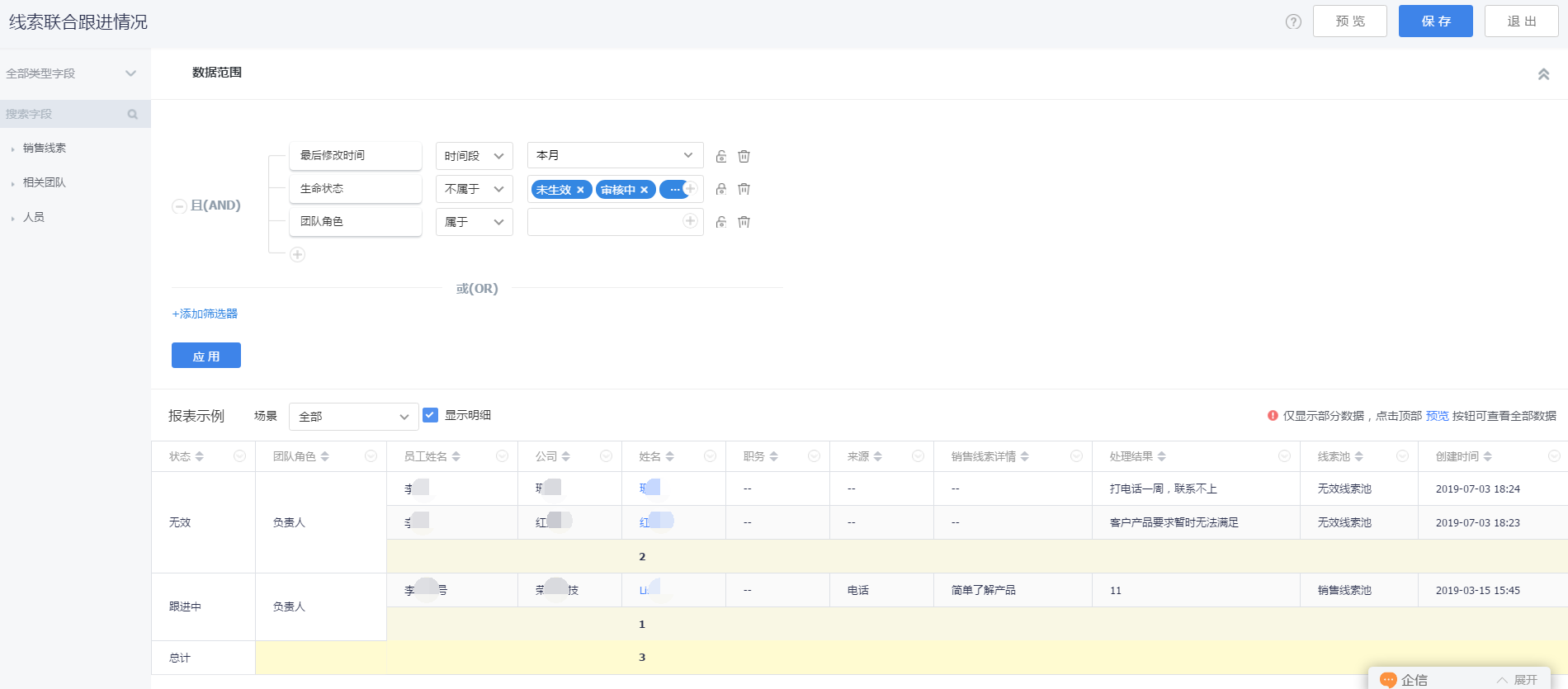
Task: Click the help question mark icon
Action: (x=1293, y=21)
